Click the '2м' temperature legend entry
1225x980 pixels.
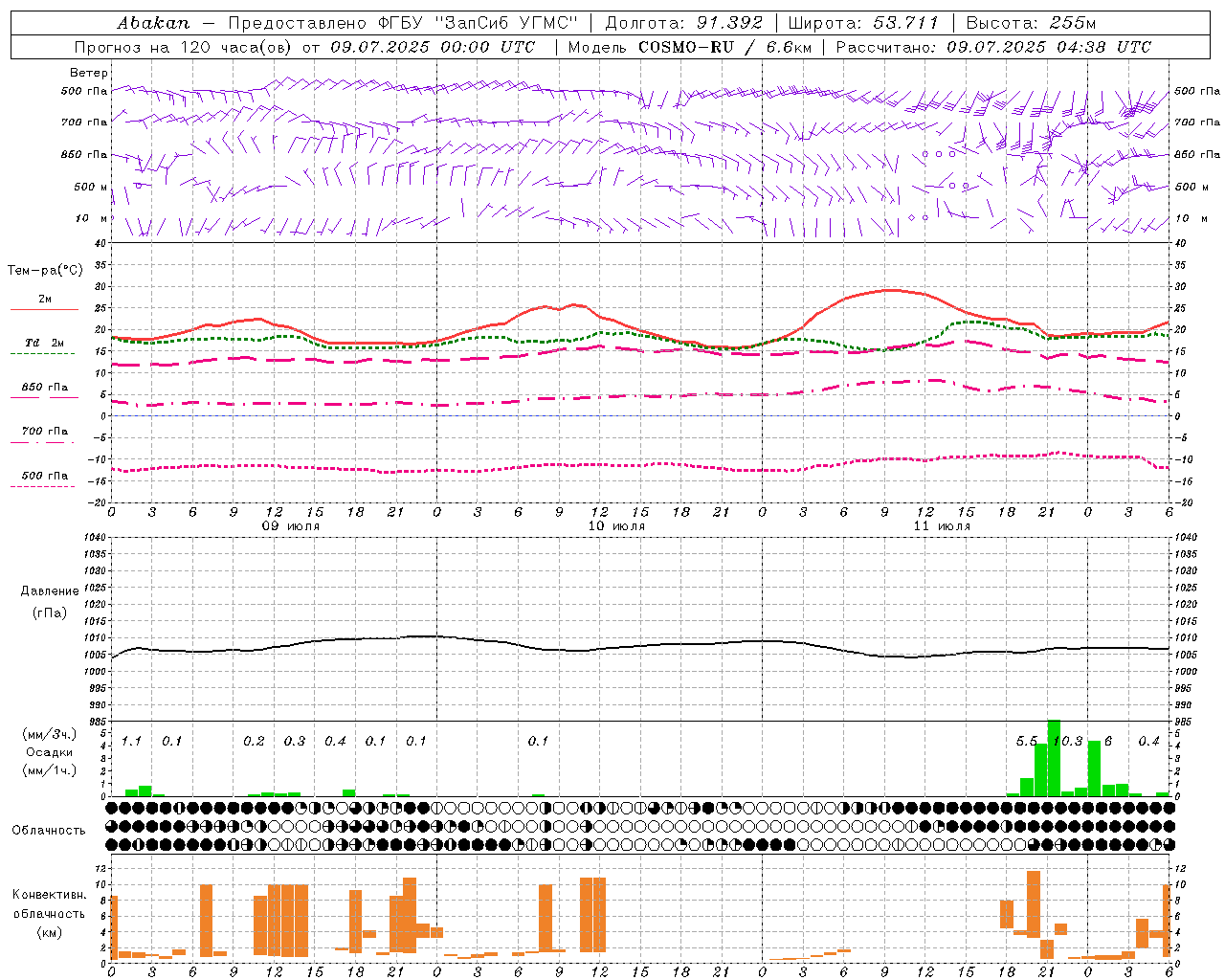coord(45,300)
